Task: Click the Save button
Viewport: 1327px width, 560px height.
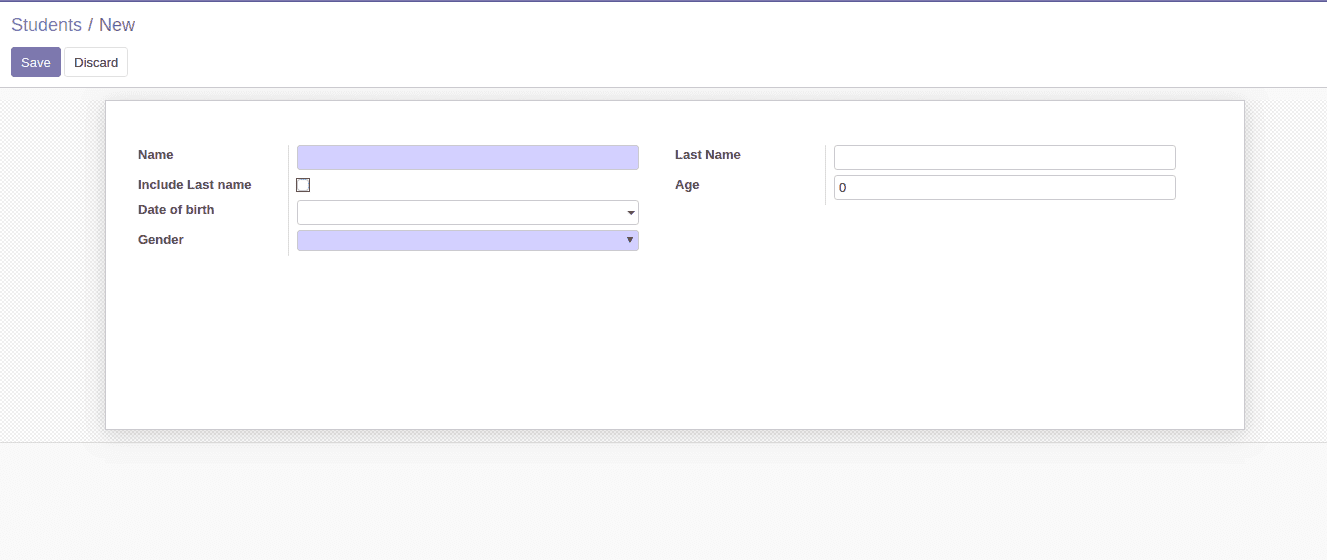Action: click(x=36, y=62)
